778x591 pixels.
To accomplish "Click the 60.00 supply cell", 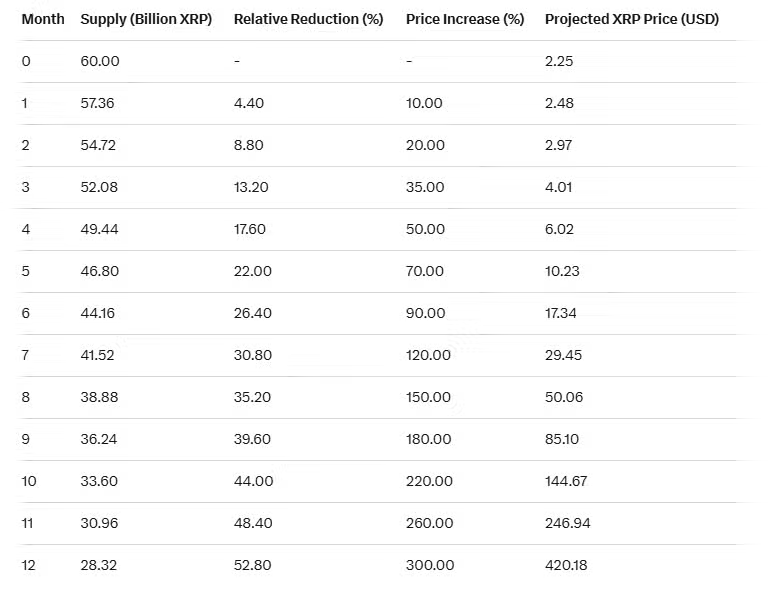I will 100,61.
